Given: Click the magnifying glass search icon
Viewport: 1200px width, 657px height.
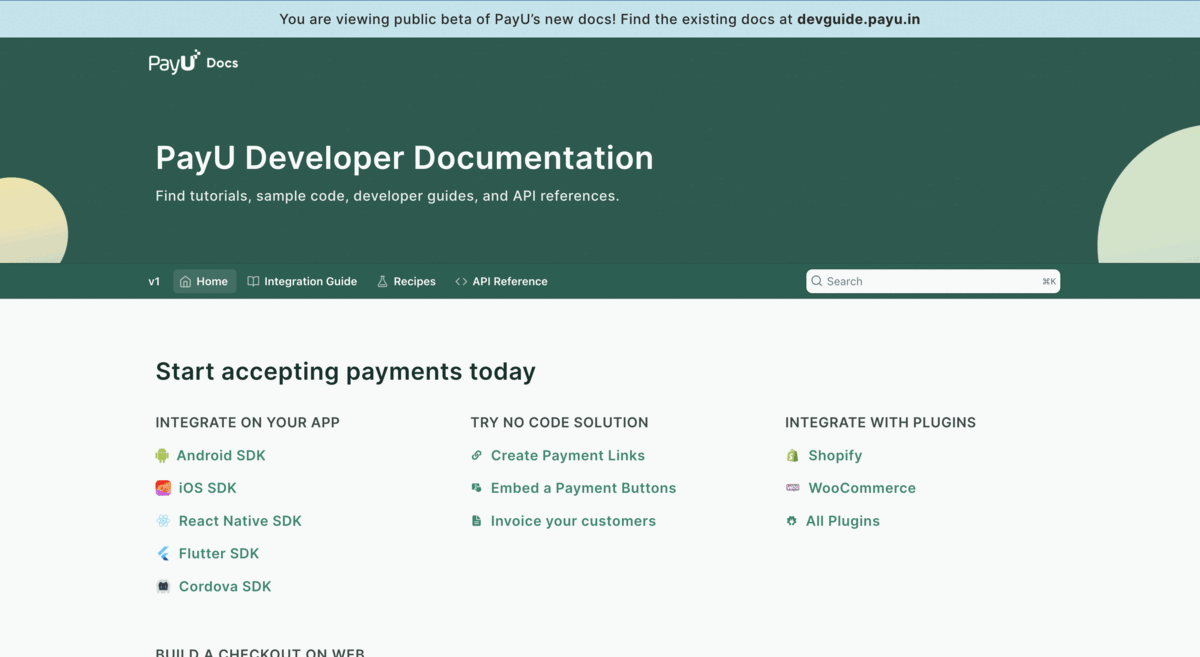Looking at the screenshot, I should tap(817, 281).
